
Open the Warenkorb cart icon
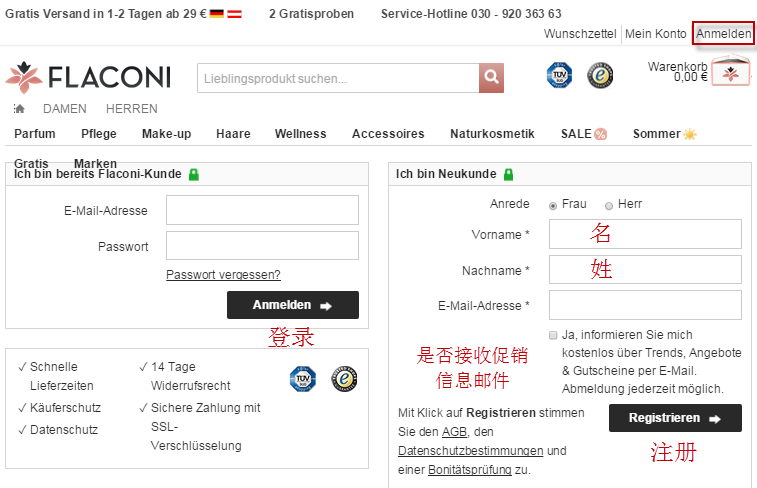point(731,71)
